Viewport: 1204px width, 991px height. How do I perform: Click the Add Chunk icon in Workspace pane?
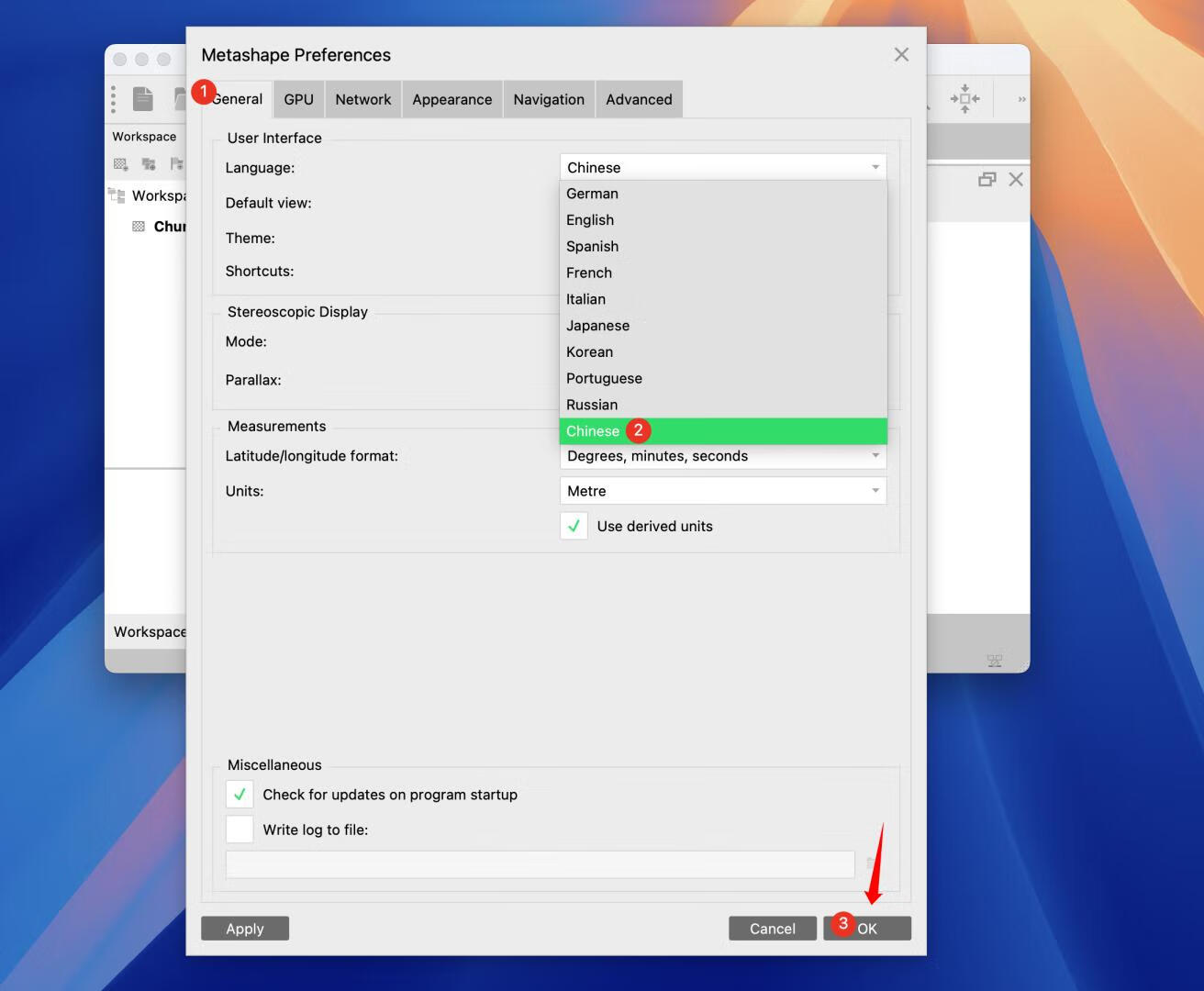pyautogui.click(x=120, y=164)
